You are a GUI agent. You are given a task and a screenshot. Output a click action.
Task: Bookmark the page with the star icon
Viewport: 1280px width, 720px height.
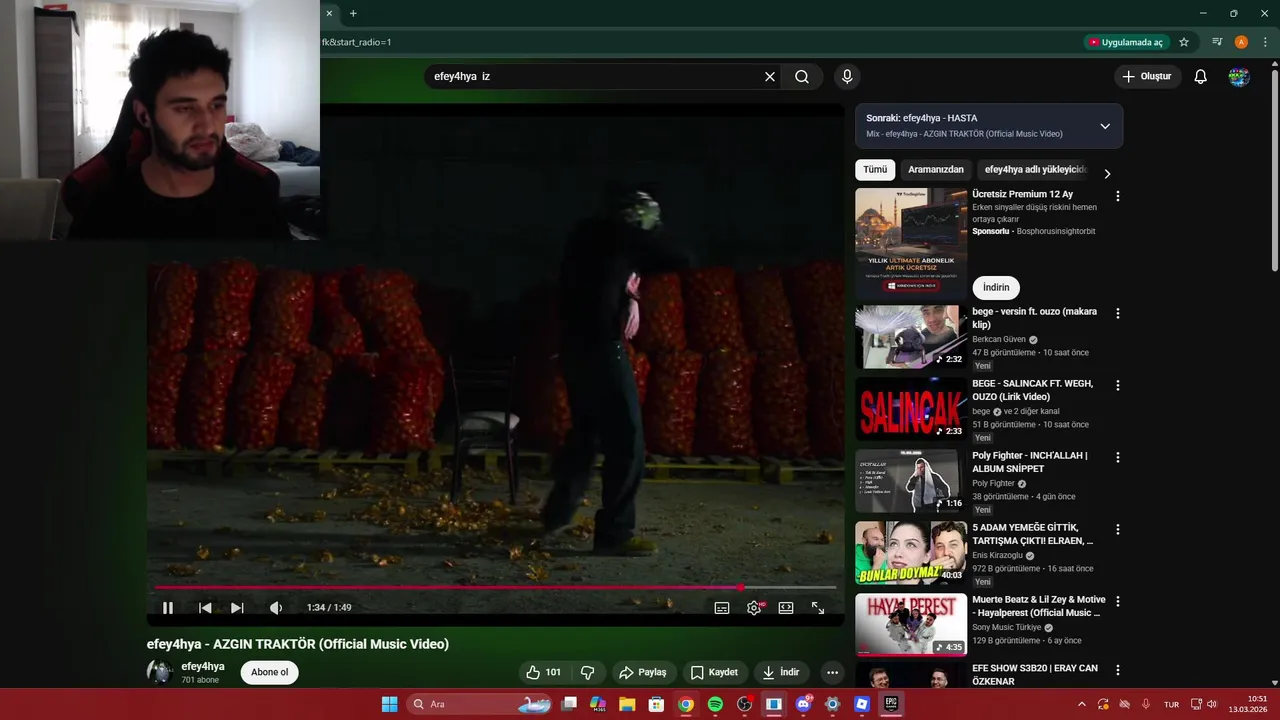(1184, 42)
